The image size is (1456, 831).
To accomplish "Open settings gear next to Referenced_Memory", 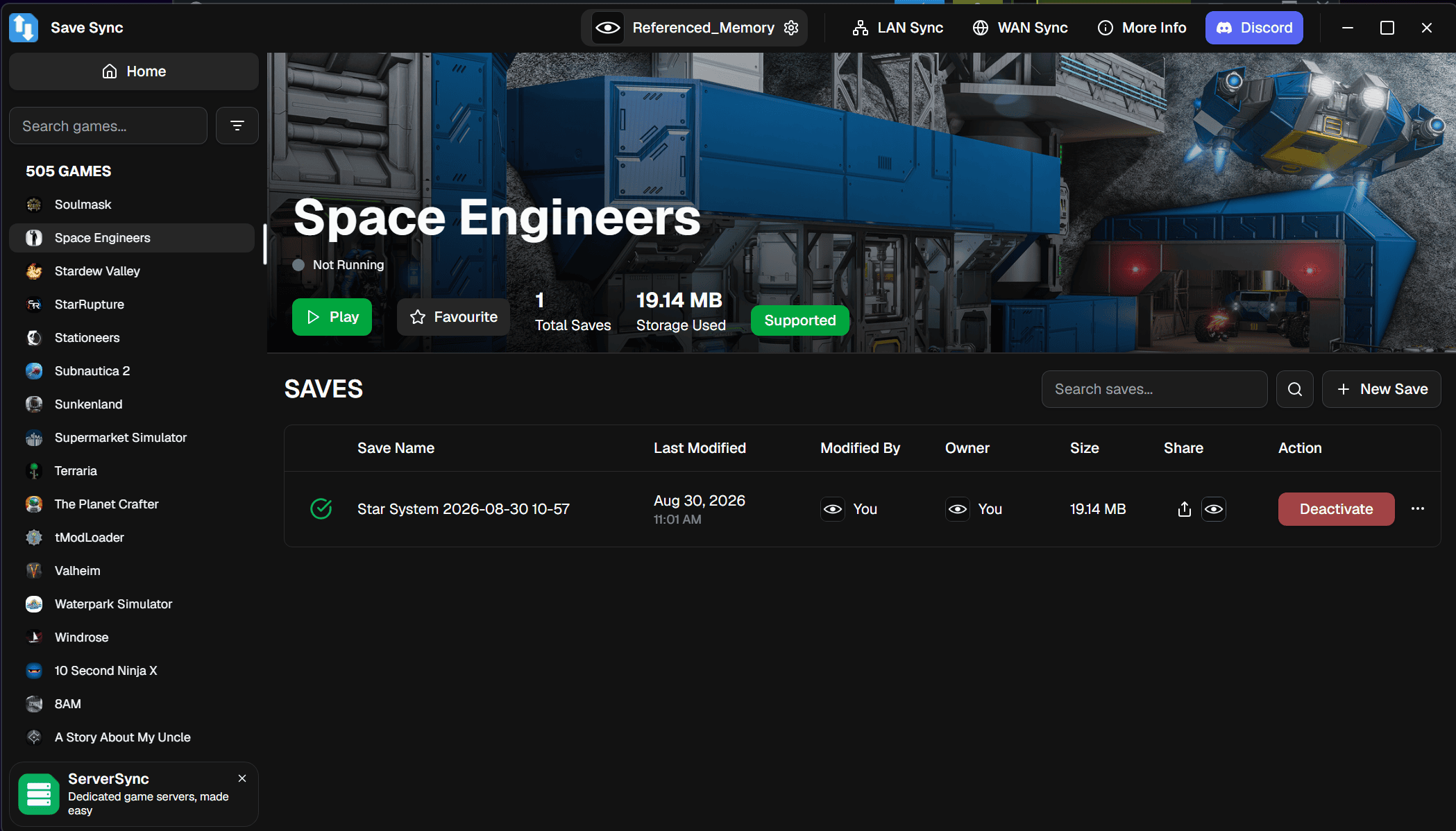I will 791,28.
